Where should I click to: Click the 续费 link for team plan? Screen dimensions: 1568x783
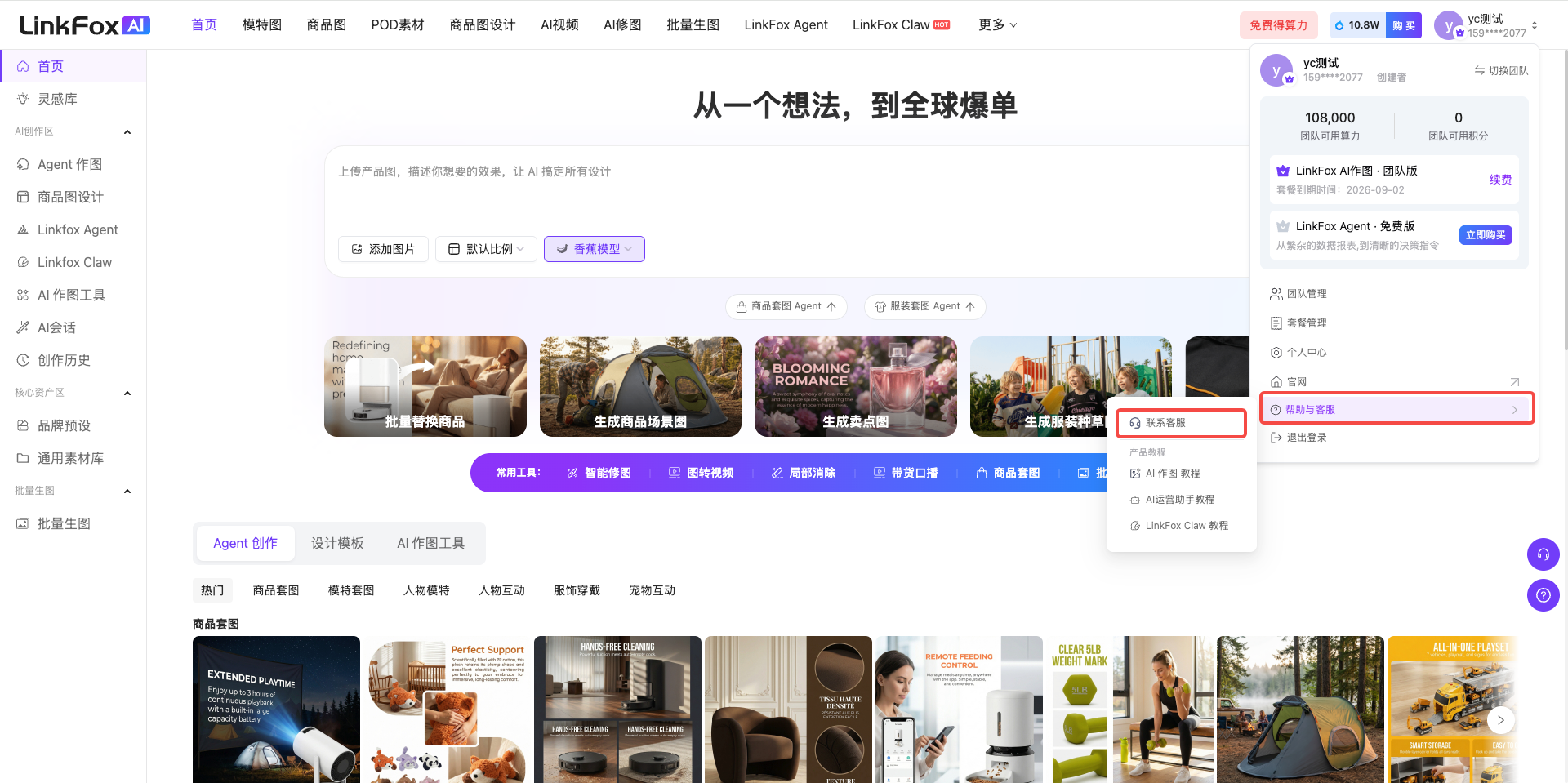tap(1500, 179)
